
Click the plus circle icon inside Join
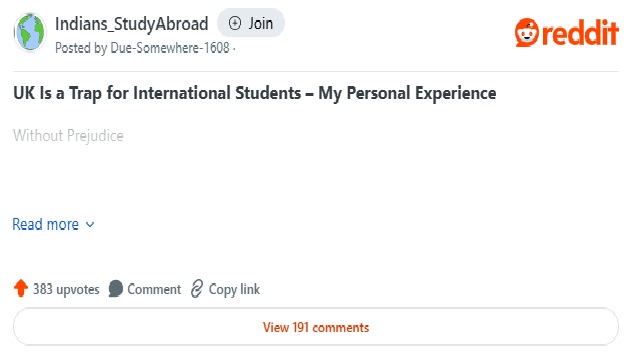(x=235, y=23)
